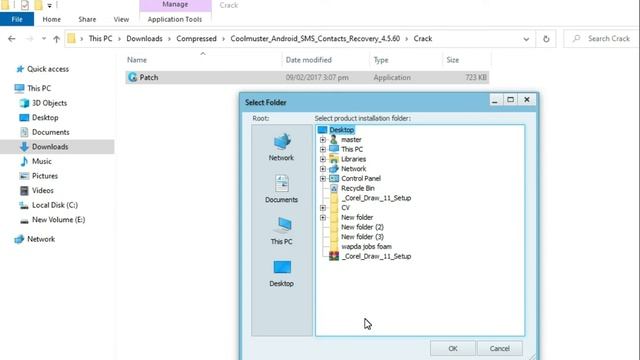Click the Downloads arrow icon in sidebar

(x=24, y=147)
